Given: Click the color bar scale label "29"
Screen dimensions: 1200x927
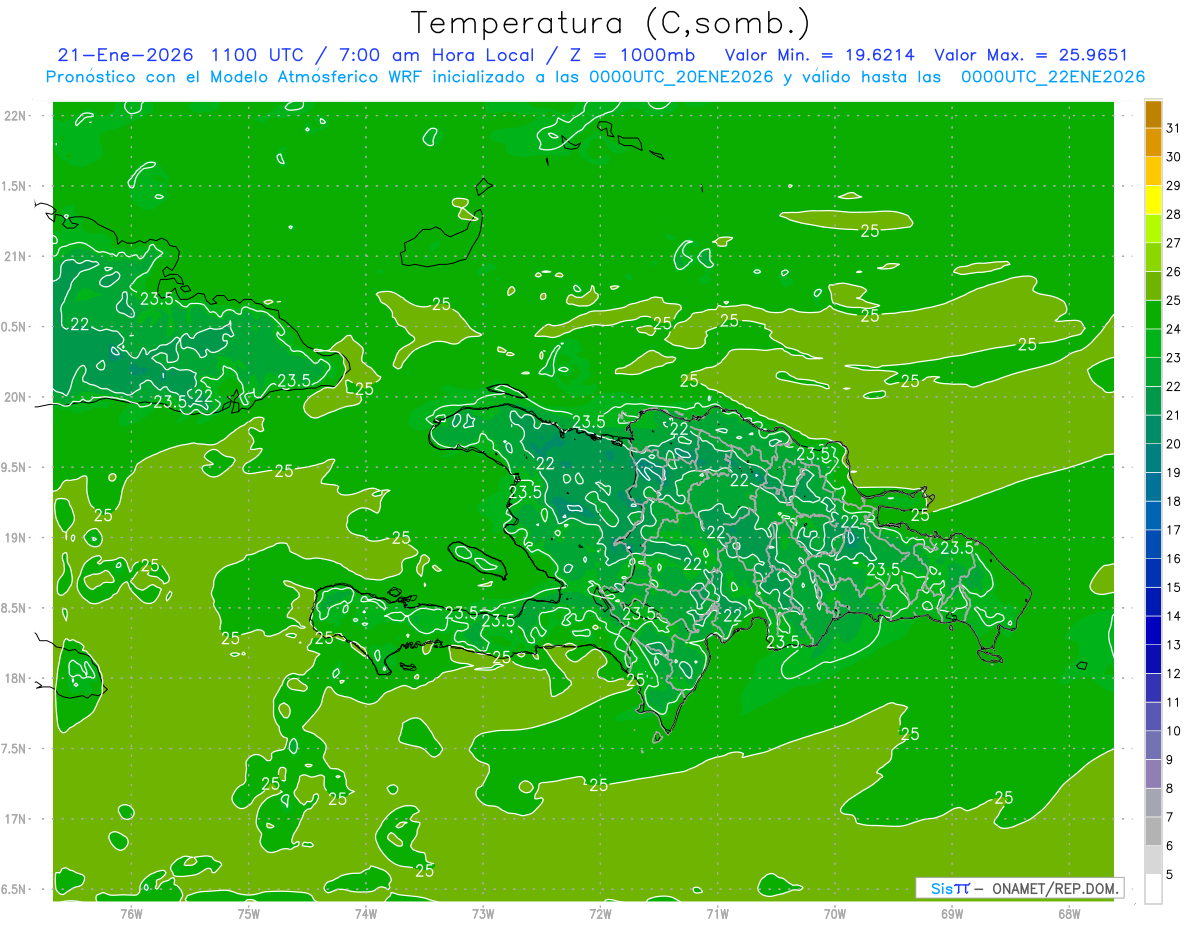Looking at the screenshot, I should click(x=1174, y=185).
